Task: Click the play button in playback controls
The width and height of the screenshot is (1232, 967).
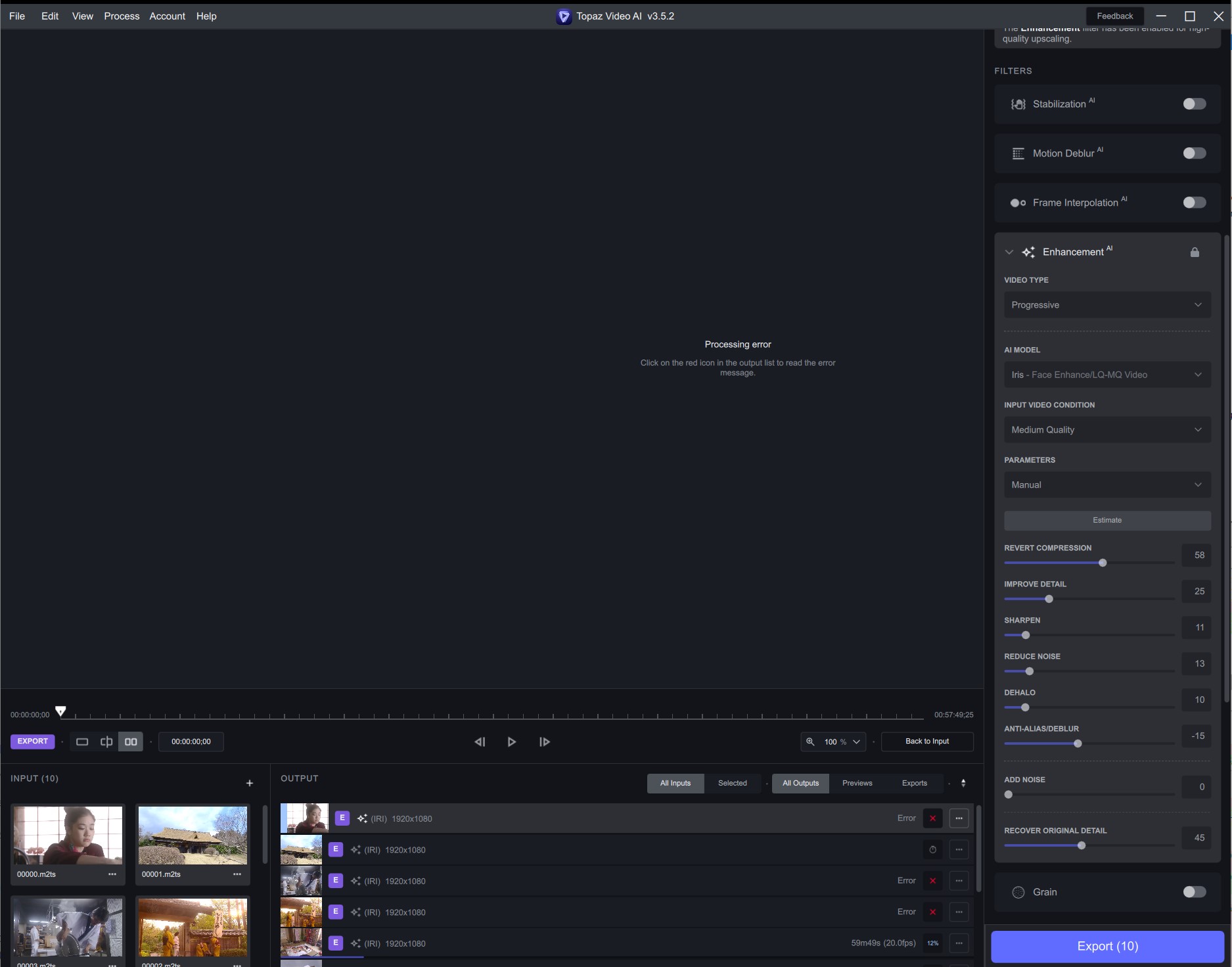Action: pyautogui.click(x=511, y=742)
